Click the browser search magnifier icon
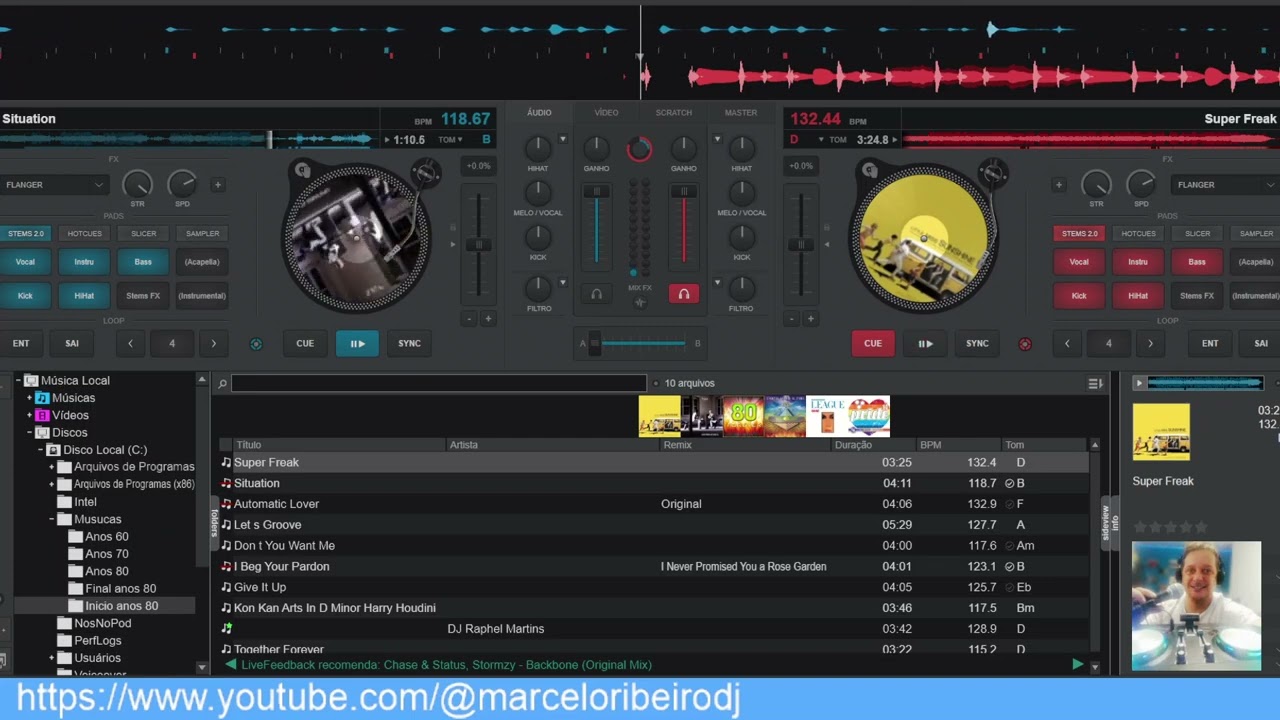 (222, 383)
